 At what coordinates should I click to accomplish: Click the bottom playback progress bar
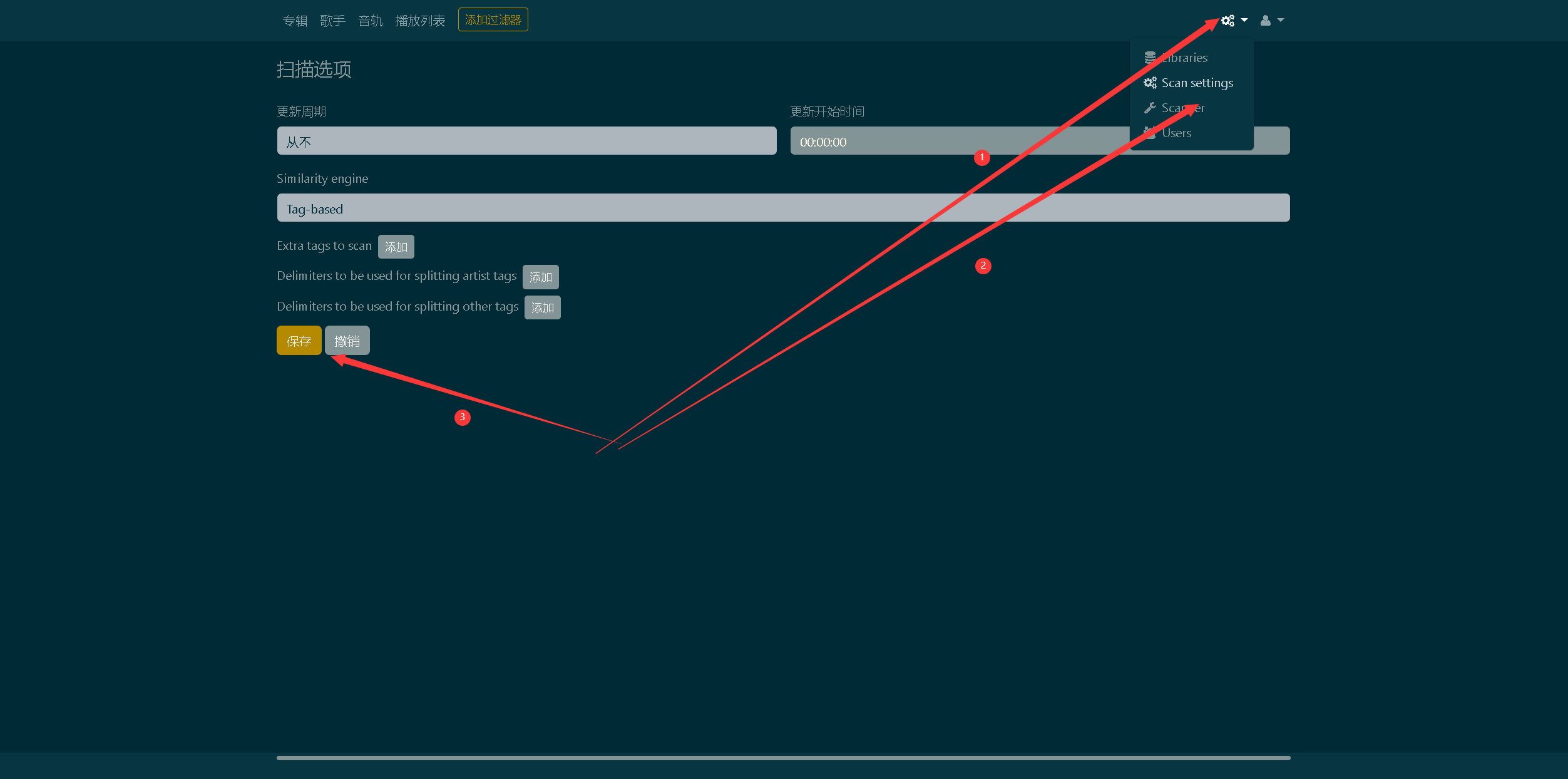tap(782, 758)
